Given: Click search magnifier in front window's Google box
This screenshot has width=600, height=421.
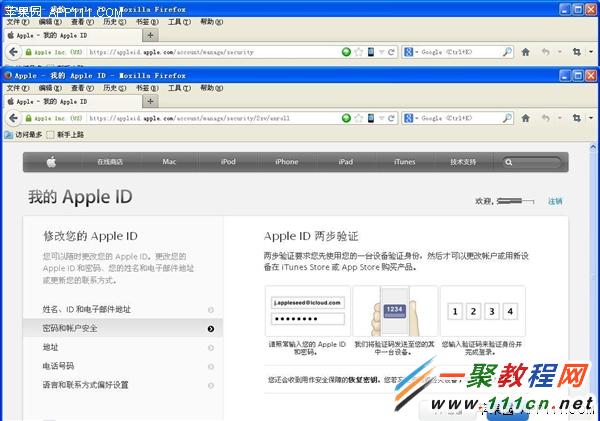Looking at the screenshot, I should [x=507, y=118].
